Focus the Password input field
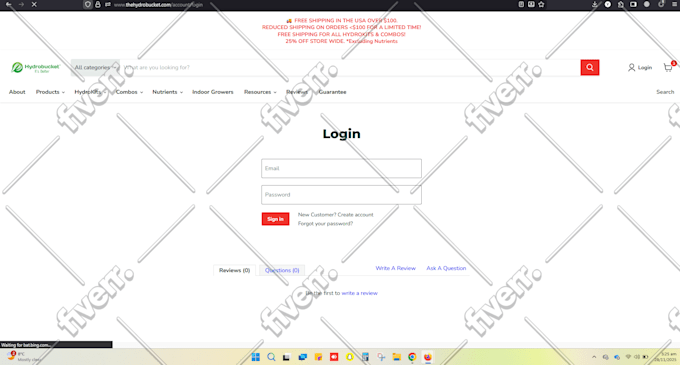This screenshot has height=365, width=680. [x=341, y=195]
